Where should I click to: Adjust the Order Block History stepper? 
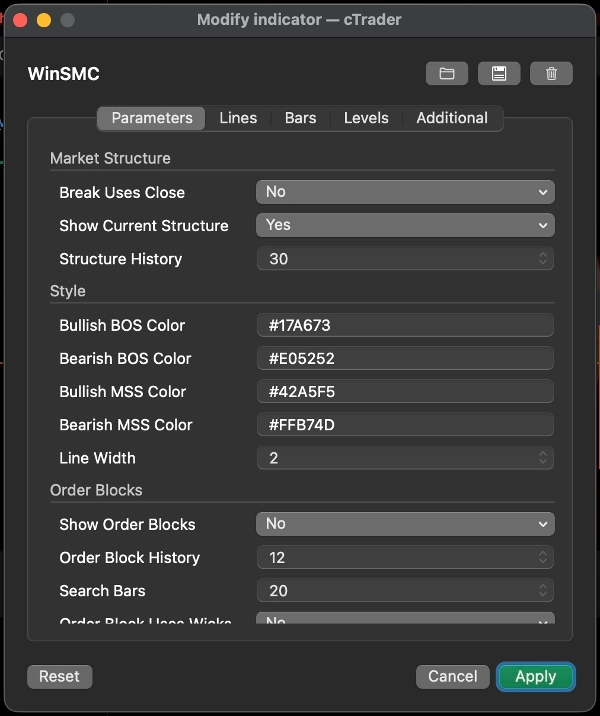tap(542, 557)
